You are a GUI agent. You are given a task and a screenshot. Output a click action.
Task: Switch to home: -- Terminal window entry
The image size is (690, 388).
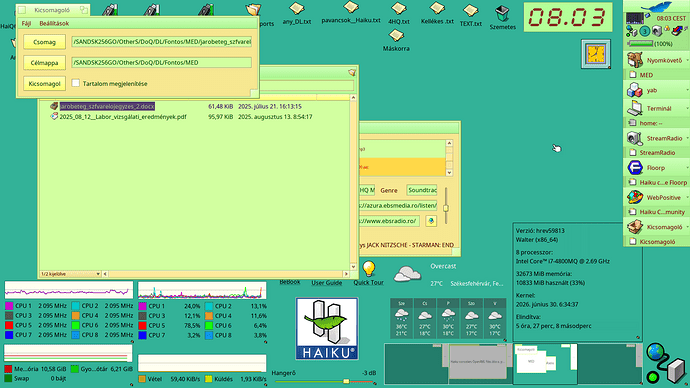(x=656, y=123)
